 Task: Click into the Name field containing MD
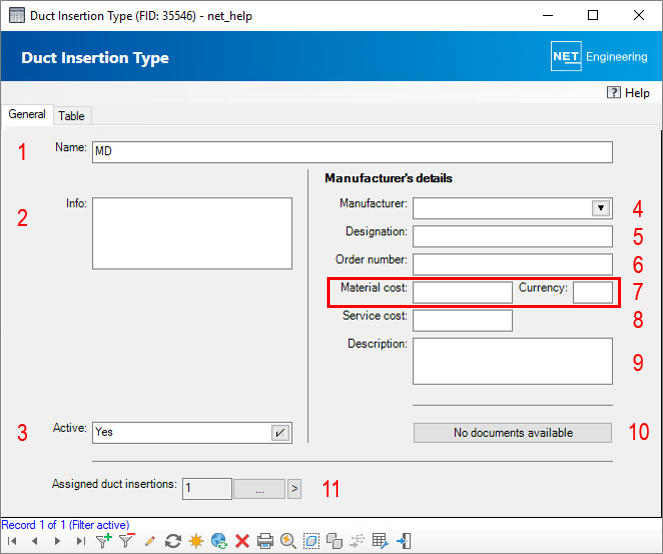tap(352, 152)
